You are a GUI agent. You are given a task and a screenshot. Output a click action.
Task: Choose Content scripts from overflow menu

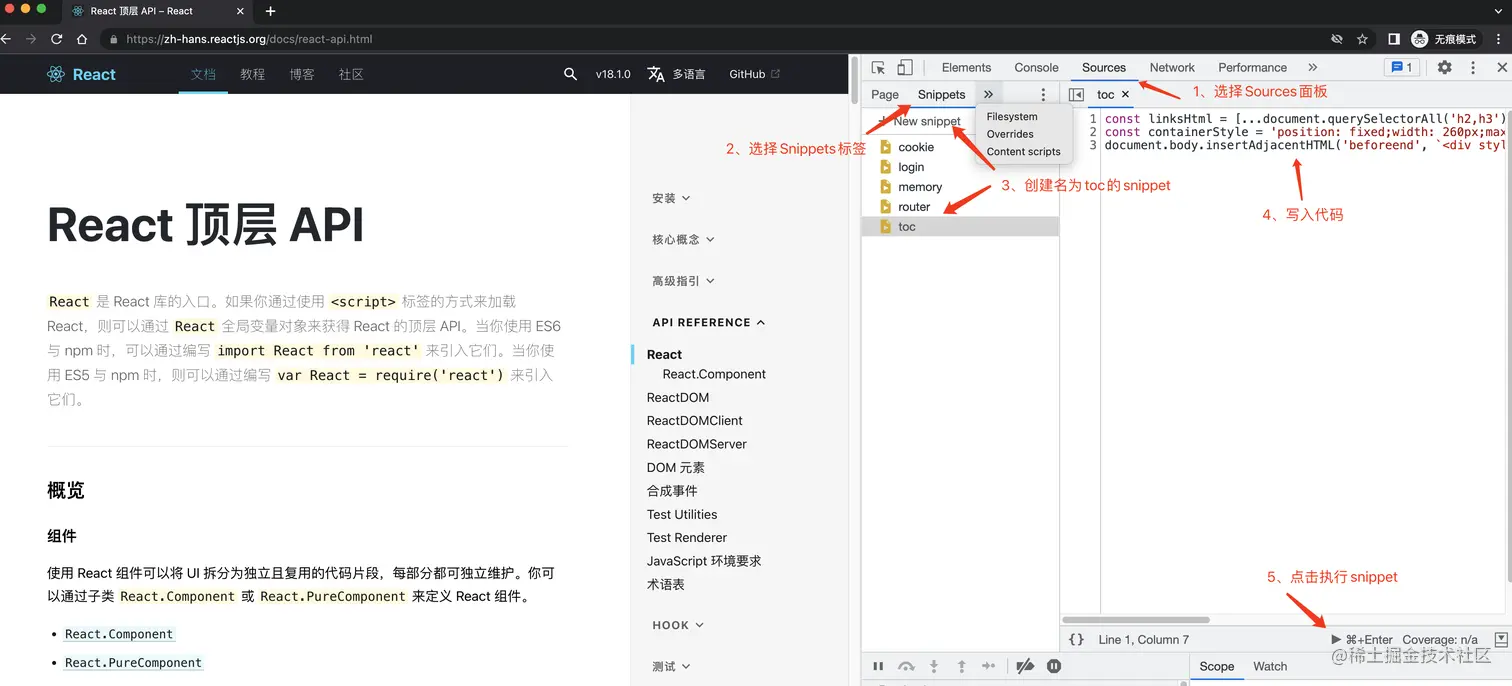click(x=1023, y=152)
